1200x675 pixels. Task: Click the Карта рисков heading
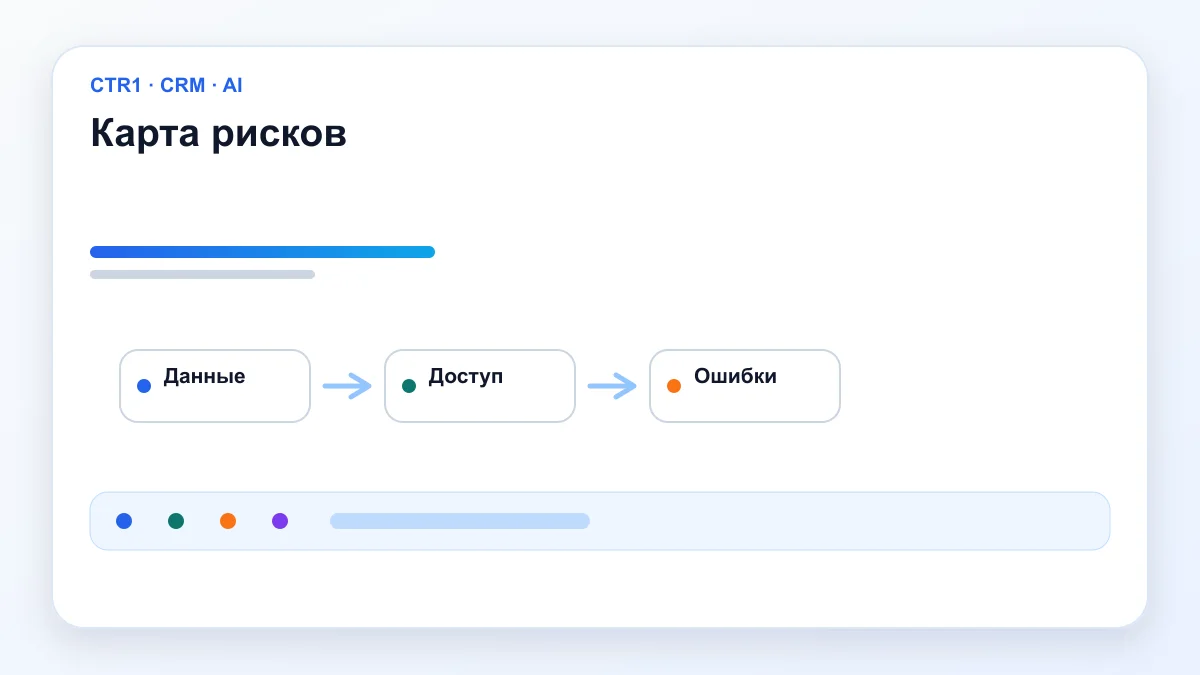click(x=219, y=133)
